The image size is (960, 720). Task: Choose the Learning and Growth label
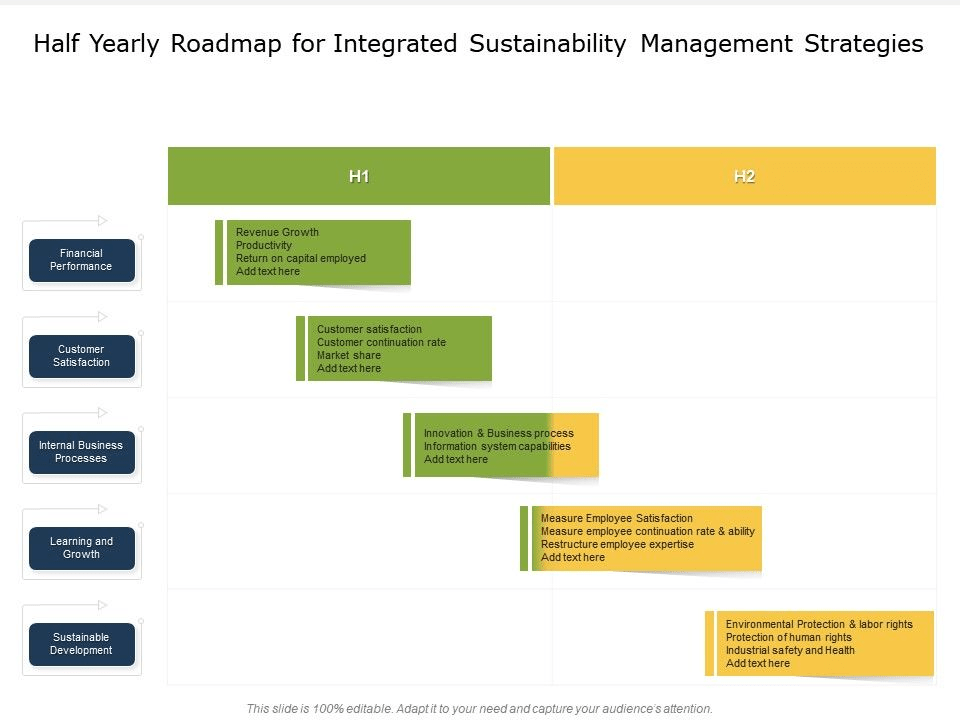click(82, 548)
